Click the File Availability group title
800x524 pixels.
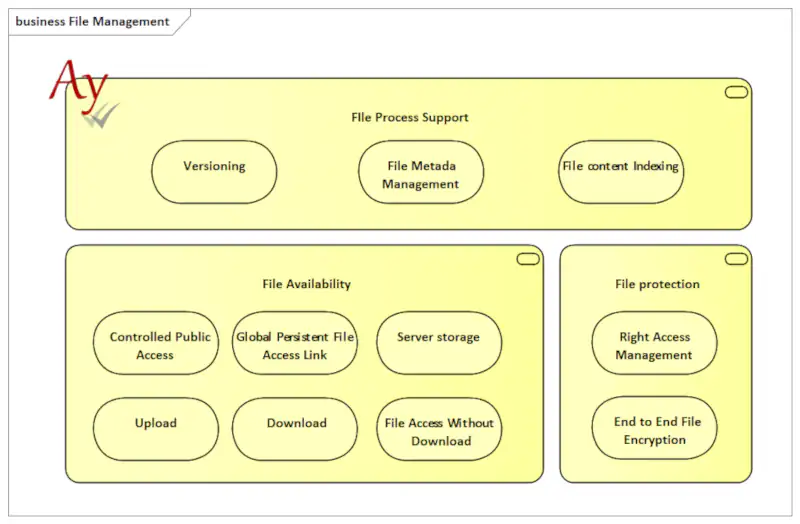pyautogui.click(x=307, y=284)
